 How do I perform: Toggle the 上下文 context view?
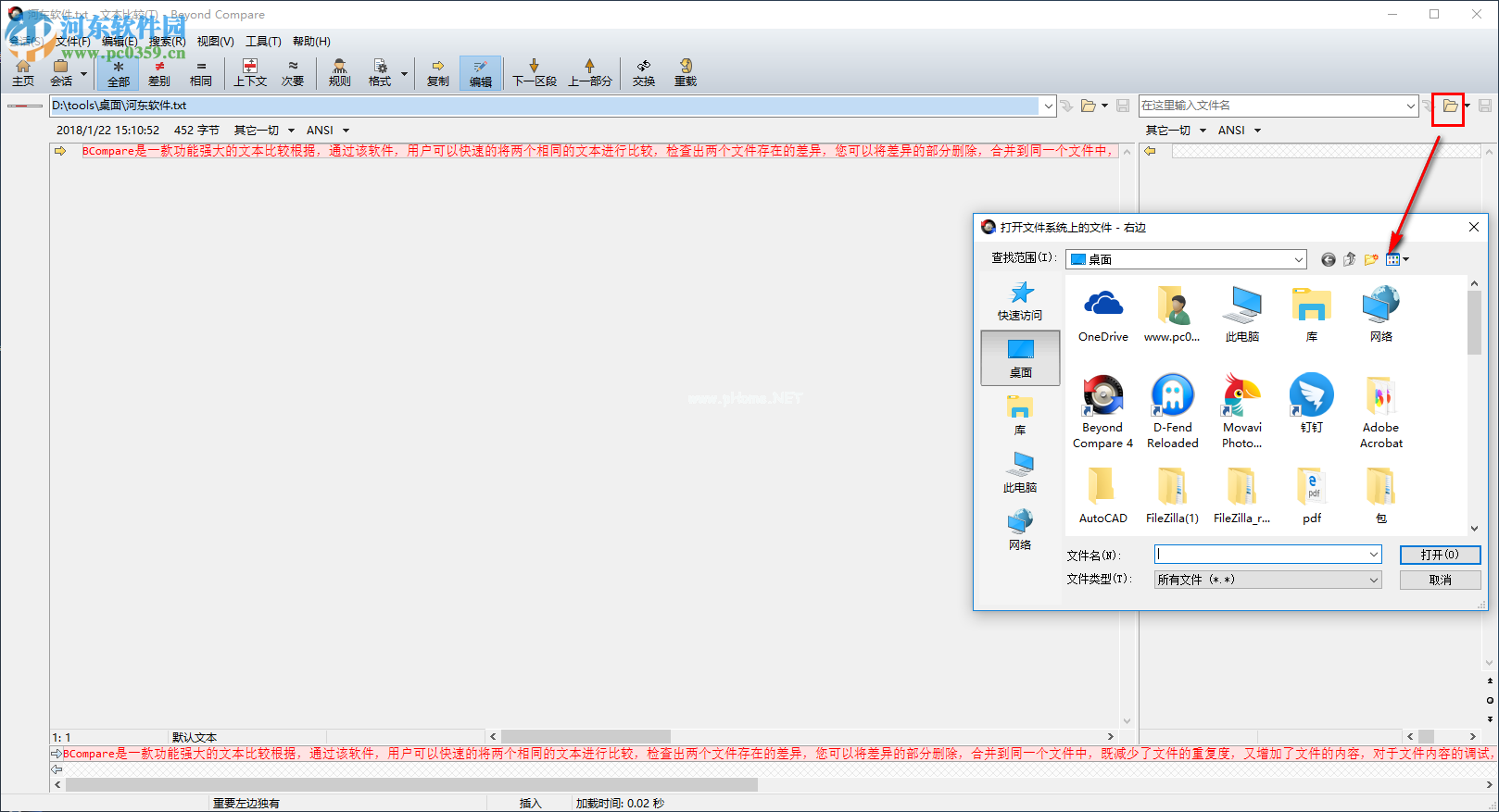click(x=250, y=73)
